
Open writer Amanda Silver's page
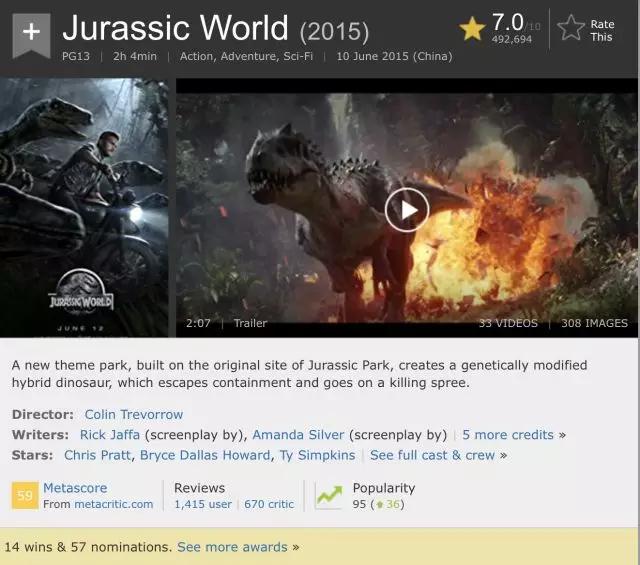point(298,435)
